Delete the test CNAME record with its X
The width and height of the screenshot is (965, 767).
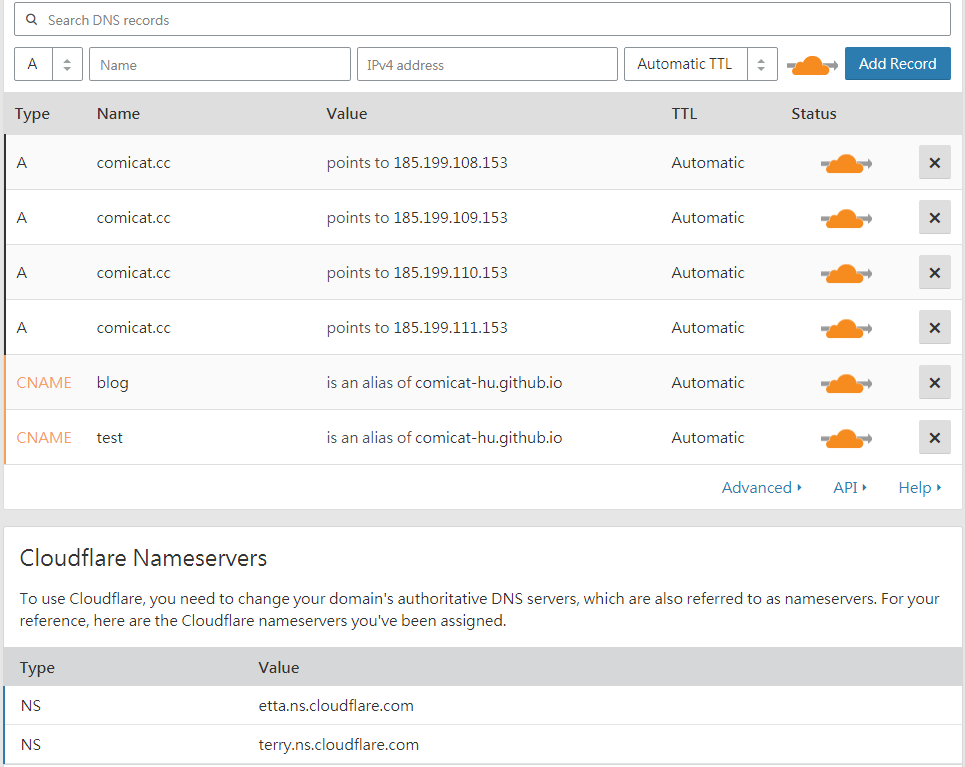pos(934,437)
